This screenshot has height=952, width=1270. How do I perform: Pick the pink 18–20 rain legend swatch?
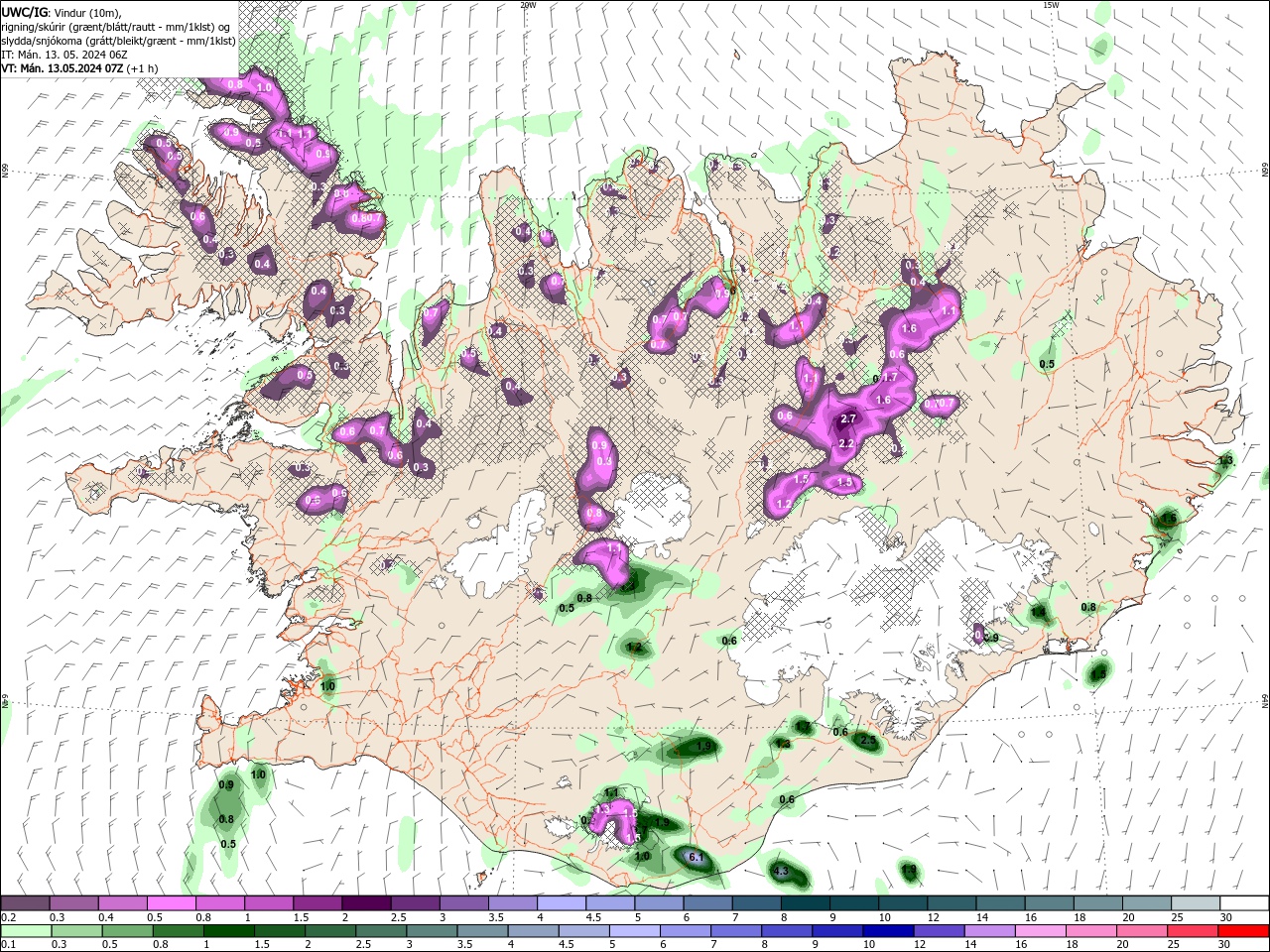click(x=1092, y=932)
